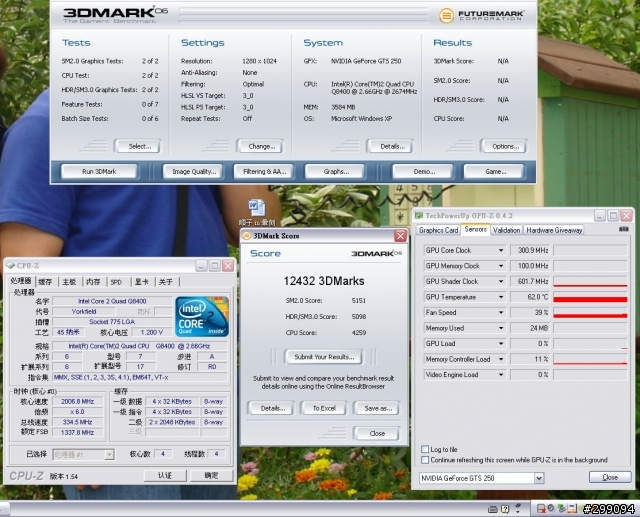
Task: Click the Futuremark orange logo icon
Action: click(x=446, y=16)
